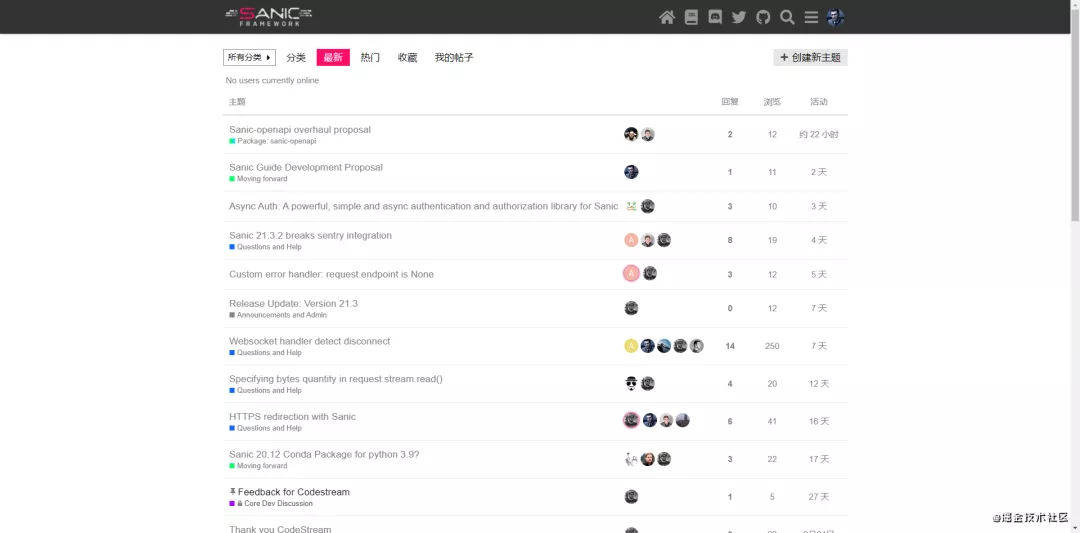1080x533 pixels.
Task: Click poster avatar on Sanic Guide topic
Action: [x=631, y=172]
